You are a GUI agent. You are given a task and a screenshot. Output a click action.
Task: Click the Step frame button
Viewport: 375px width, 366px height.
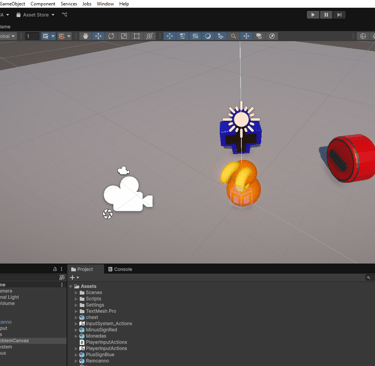click(339, 15)
